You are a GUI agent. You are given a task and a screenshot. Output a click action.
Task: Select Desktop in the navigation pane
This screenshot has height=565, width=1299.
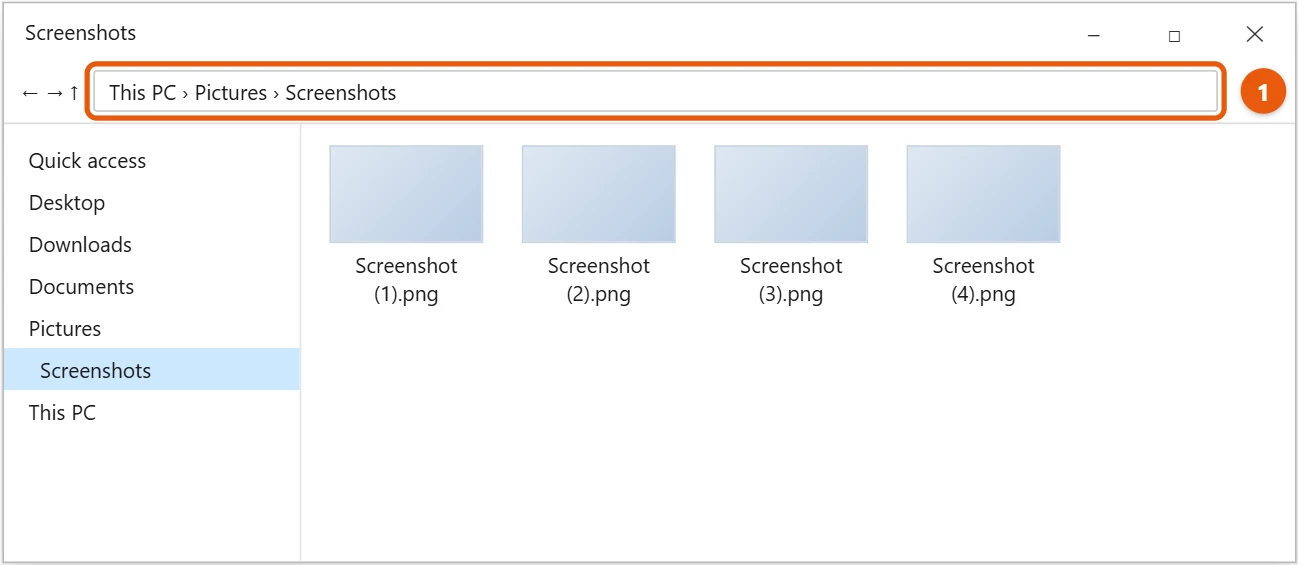click(152, 203)
